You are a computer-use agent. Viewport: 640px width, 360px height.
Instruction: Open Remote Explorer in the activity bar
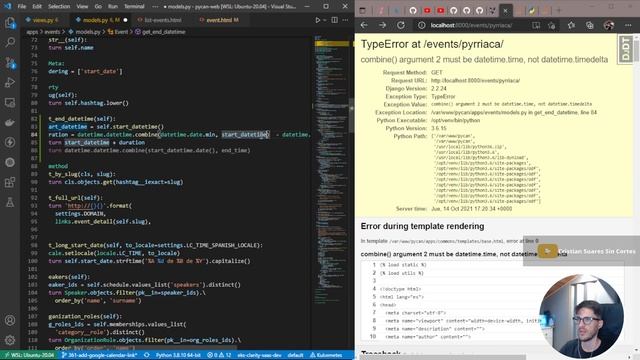pyautogui.click(x=10, y=102)
